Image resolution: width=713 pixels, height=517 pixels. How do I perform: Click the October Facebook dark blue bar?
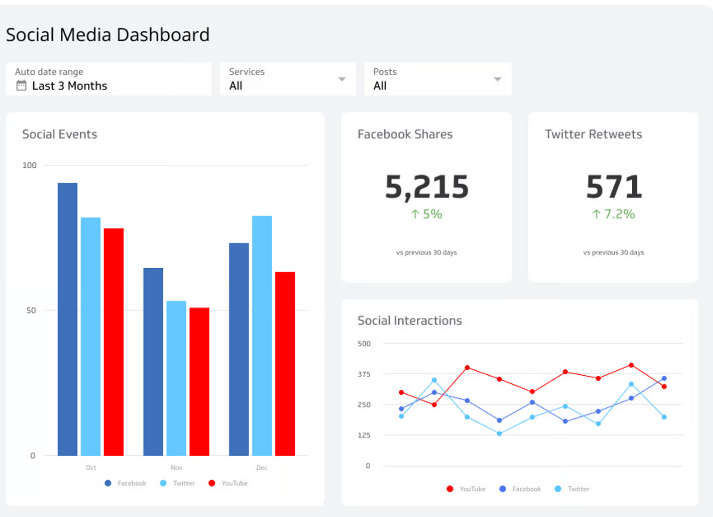click(x=67, y=319)
